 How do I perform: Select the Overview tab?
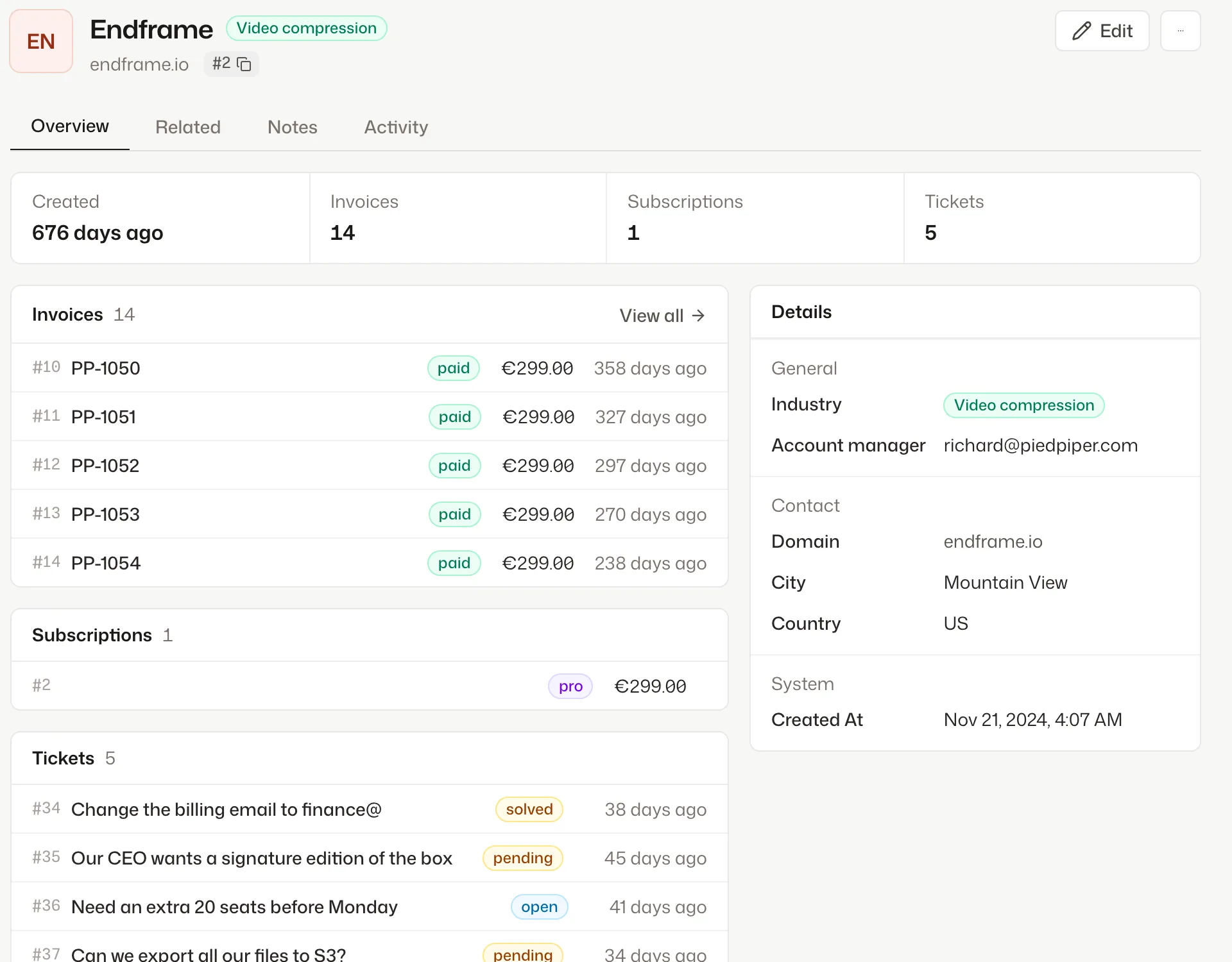pyautogui.click(x=70, y=126)
